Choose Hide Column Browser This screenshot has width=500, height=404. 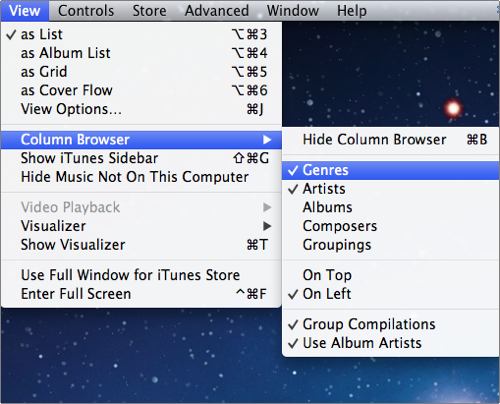[390, 140]
